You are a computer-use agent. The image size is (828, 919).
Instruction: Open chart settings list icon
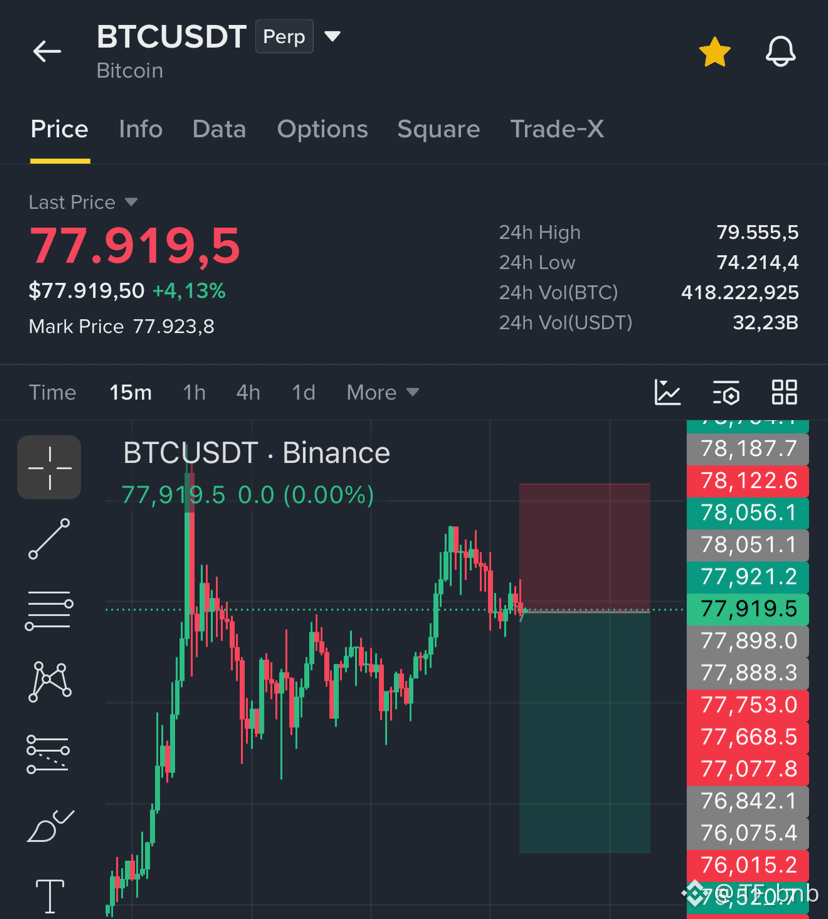tap(726, 392)
